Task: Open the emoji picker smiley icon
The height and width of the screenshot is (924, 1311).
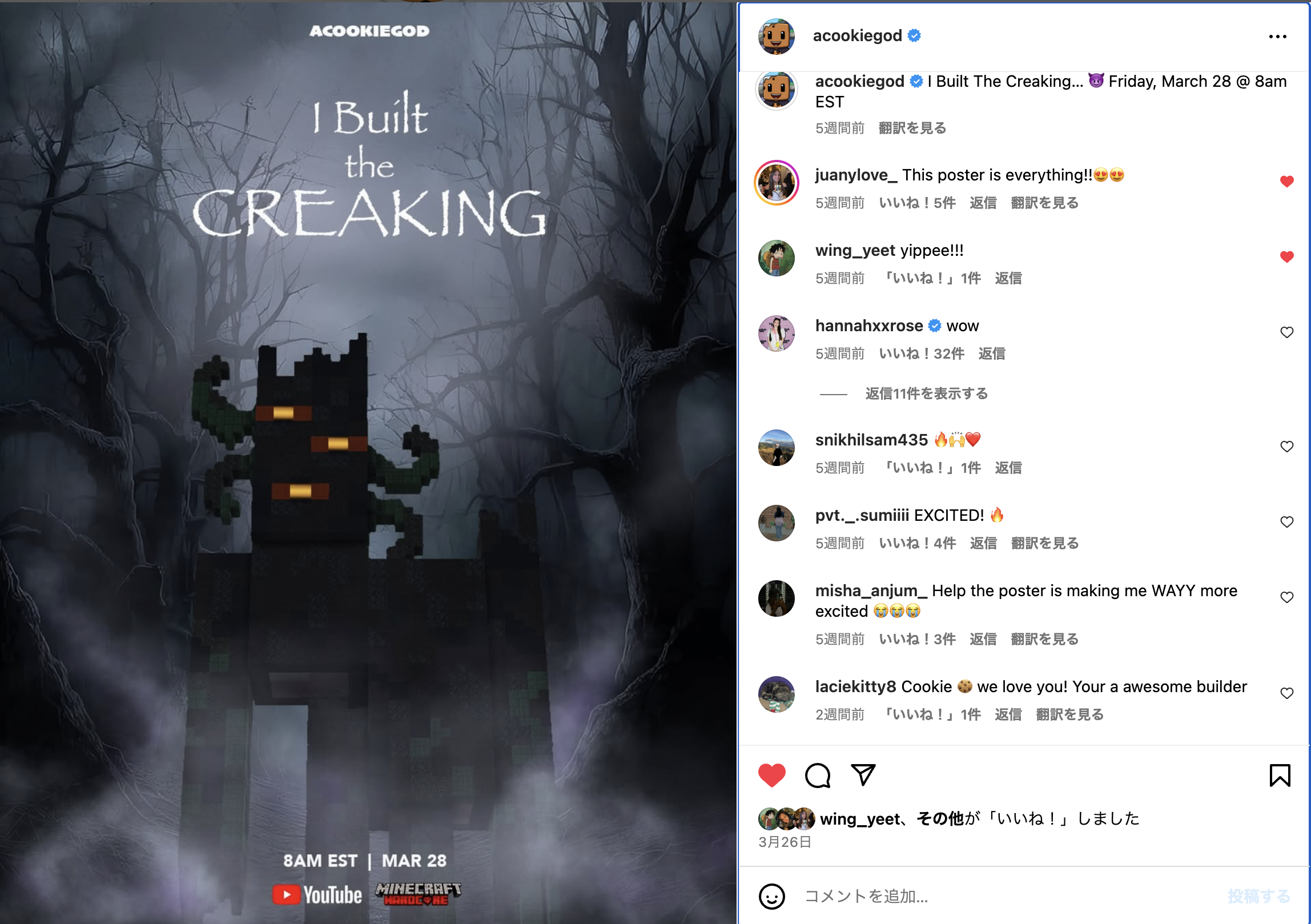Action: click(772, 896)
